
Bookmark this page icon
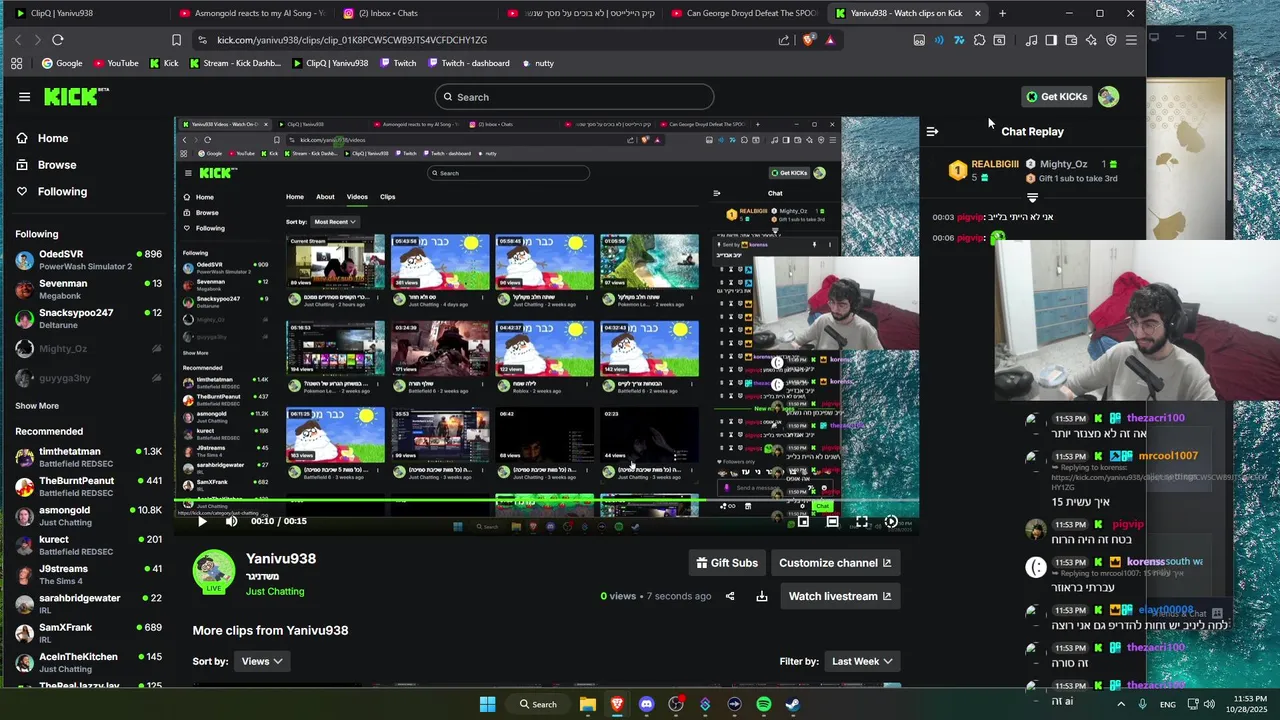[x=176, y=40]
